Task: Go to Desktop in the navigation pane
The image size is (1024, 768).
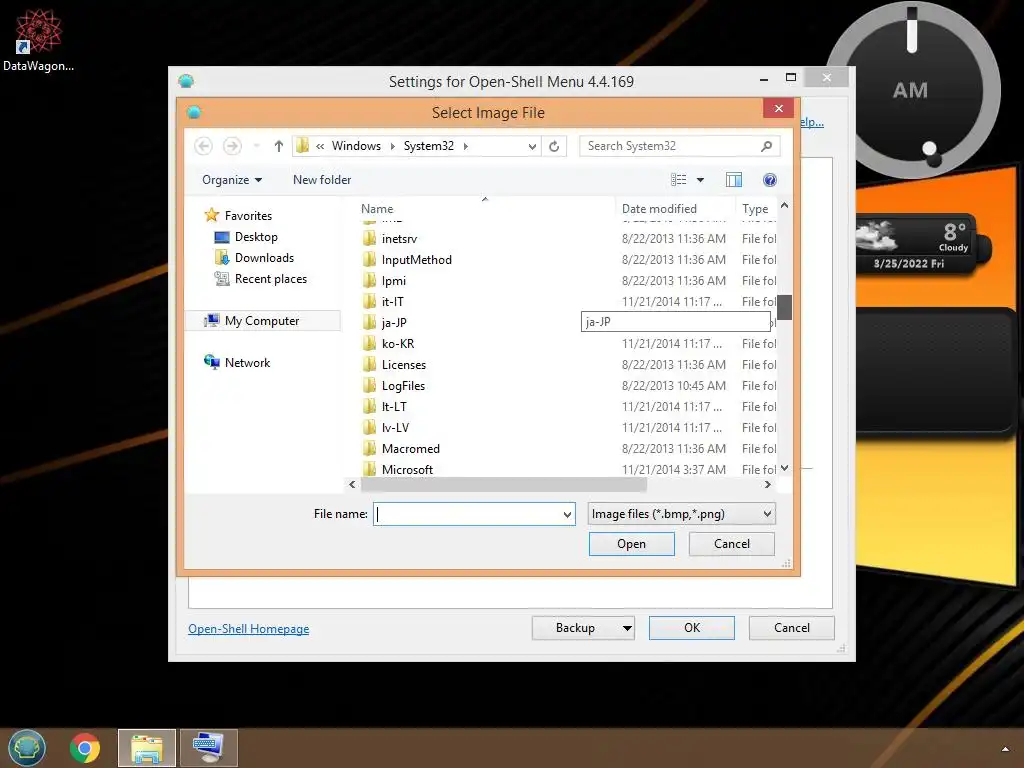Action: tap(256, 236)
